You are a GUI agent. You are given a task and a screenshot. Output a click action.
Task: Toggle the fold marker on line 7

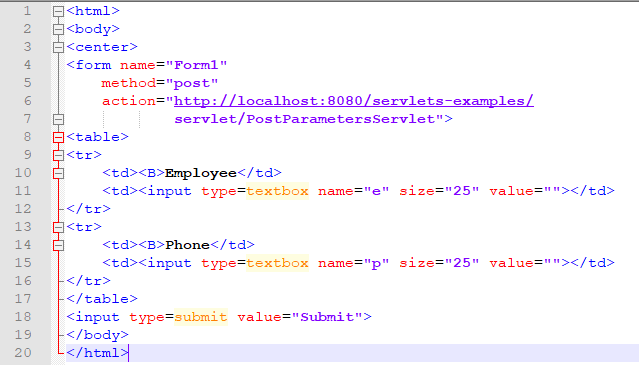[58, 119]
